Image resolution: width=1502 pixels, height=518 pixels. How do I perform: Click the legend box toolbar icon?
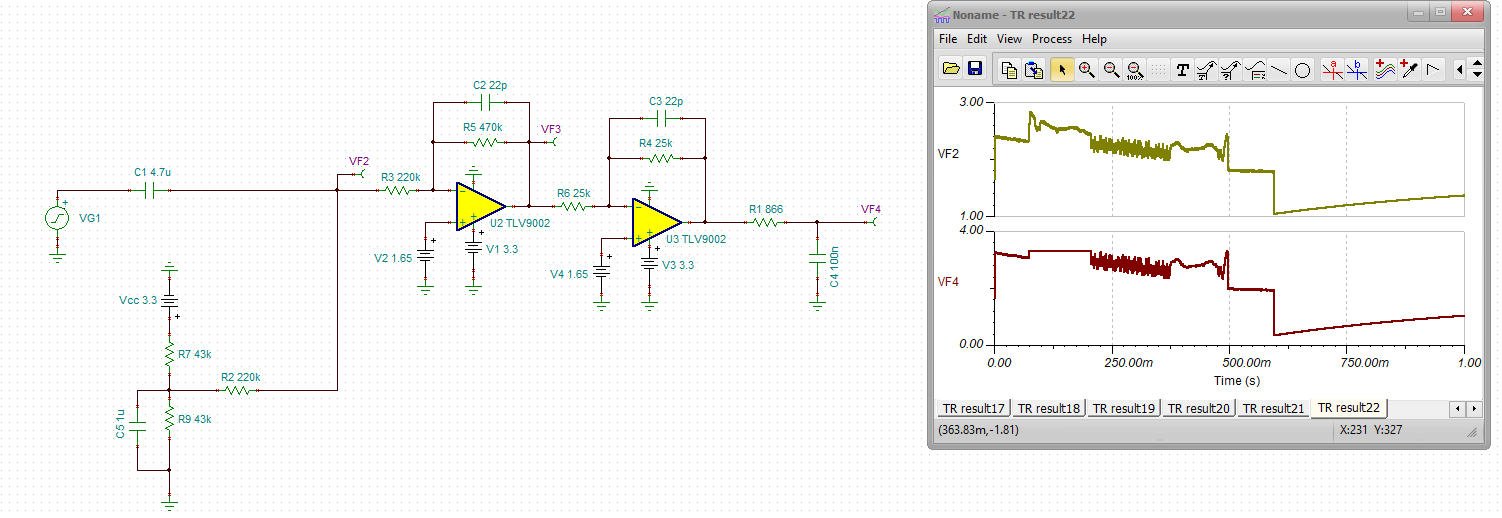1255,69
